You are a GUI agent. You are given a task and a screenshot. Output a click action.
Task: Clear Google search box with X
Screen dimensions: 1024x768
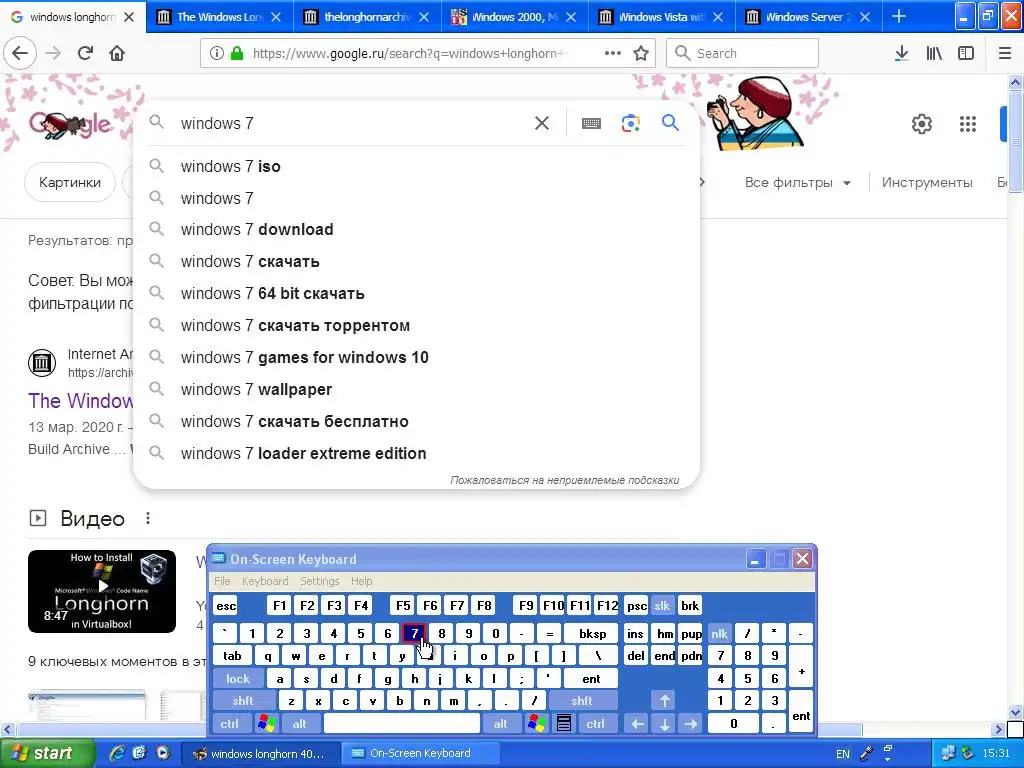[x=541, y=123]
